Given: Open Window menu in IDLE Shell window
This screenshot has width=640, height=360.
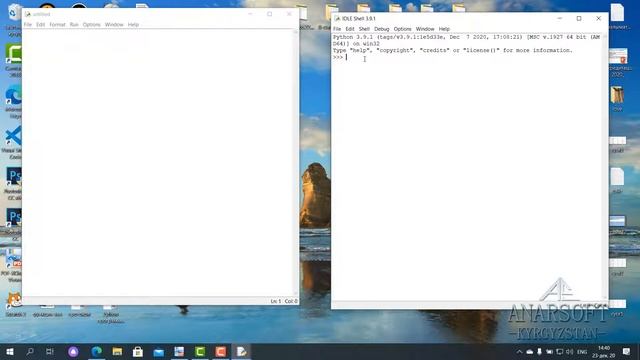Looking at the screenshot, I should click(x=424, y=29).
